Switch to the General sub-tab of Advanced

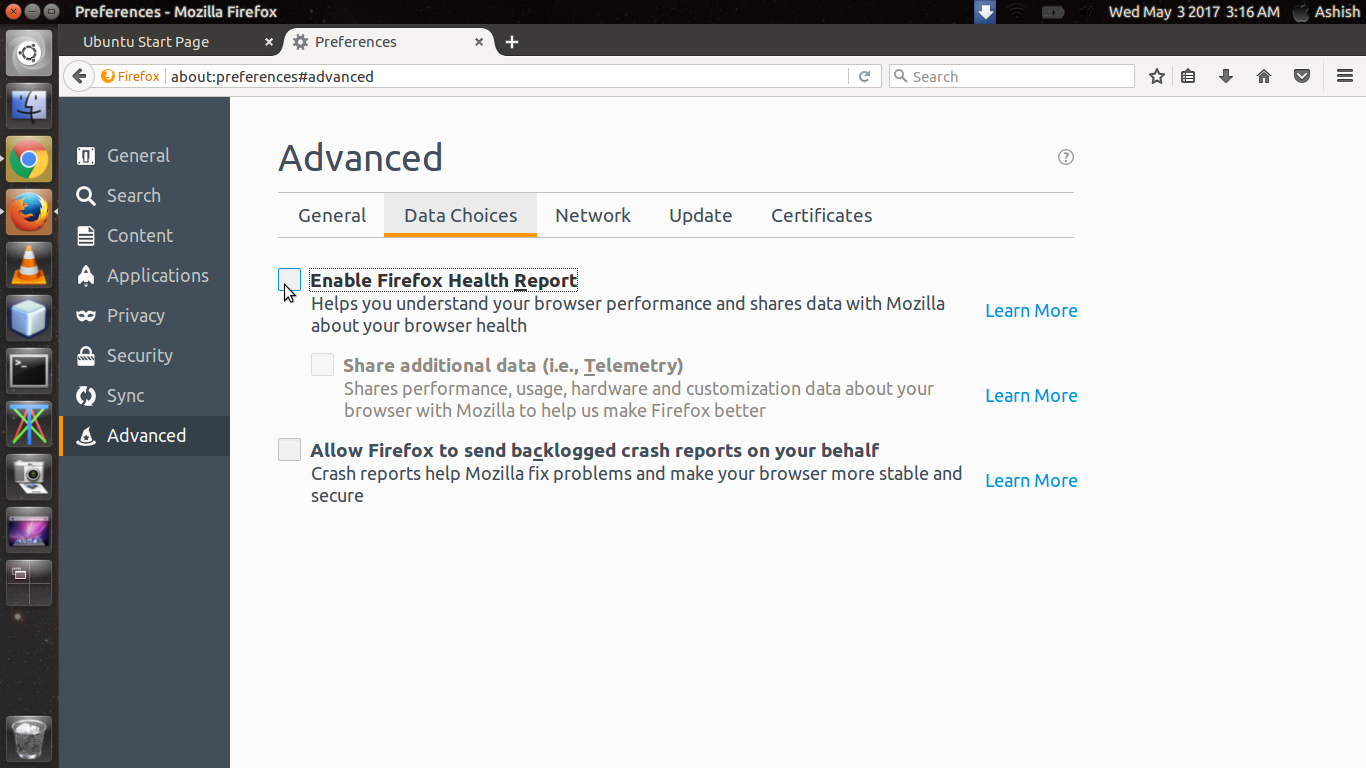point(332,215)
